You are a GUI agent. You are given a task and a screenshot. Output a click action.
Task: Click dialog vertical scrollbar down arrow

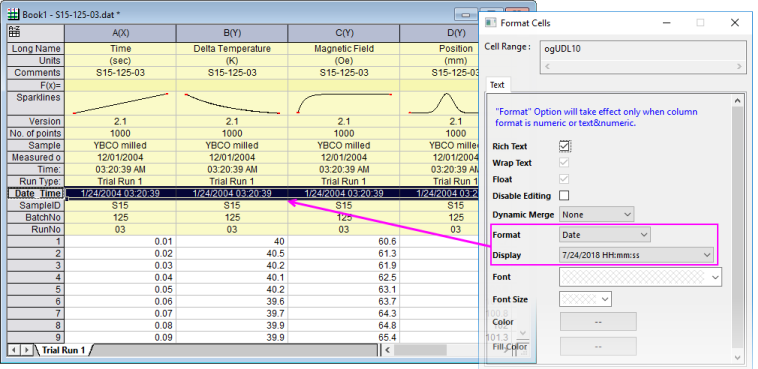coord(737,357)
